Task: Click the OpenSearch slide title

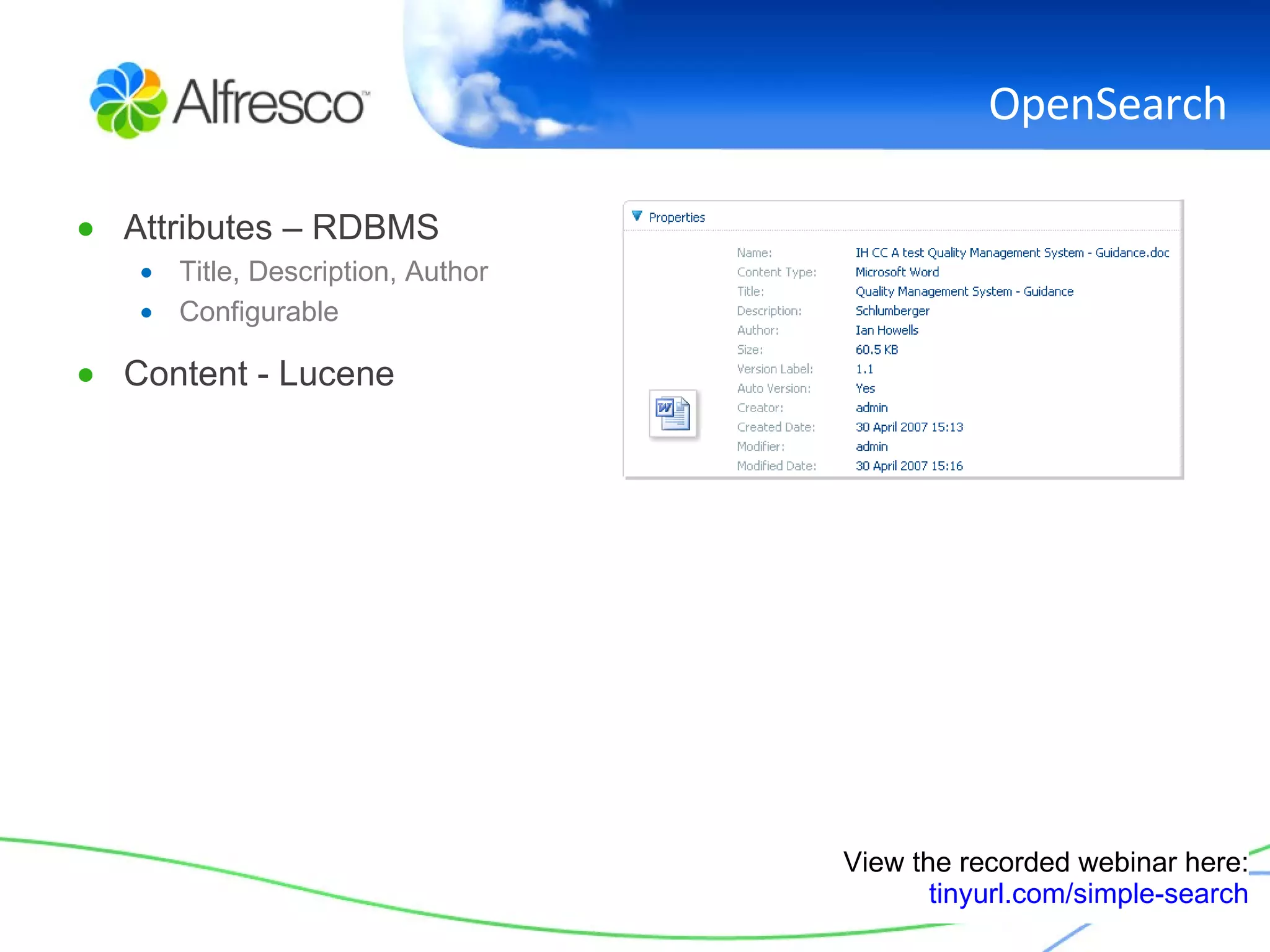Action: [1107, 104]
